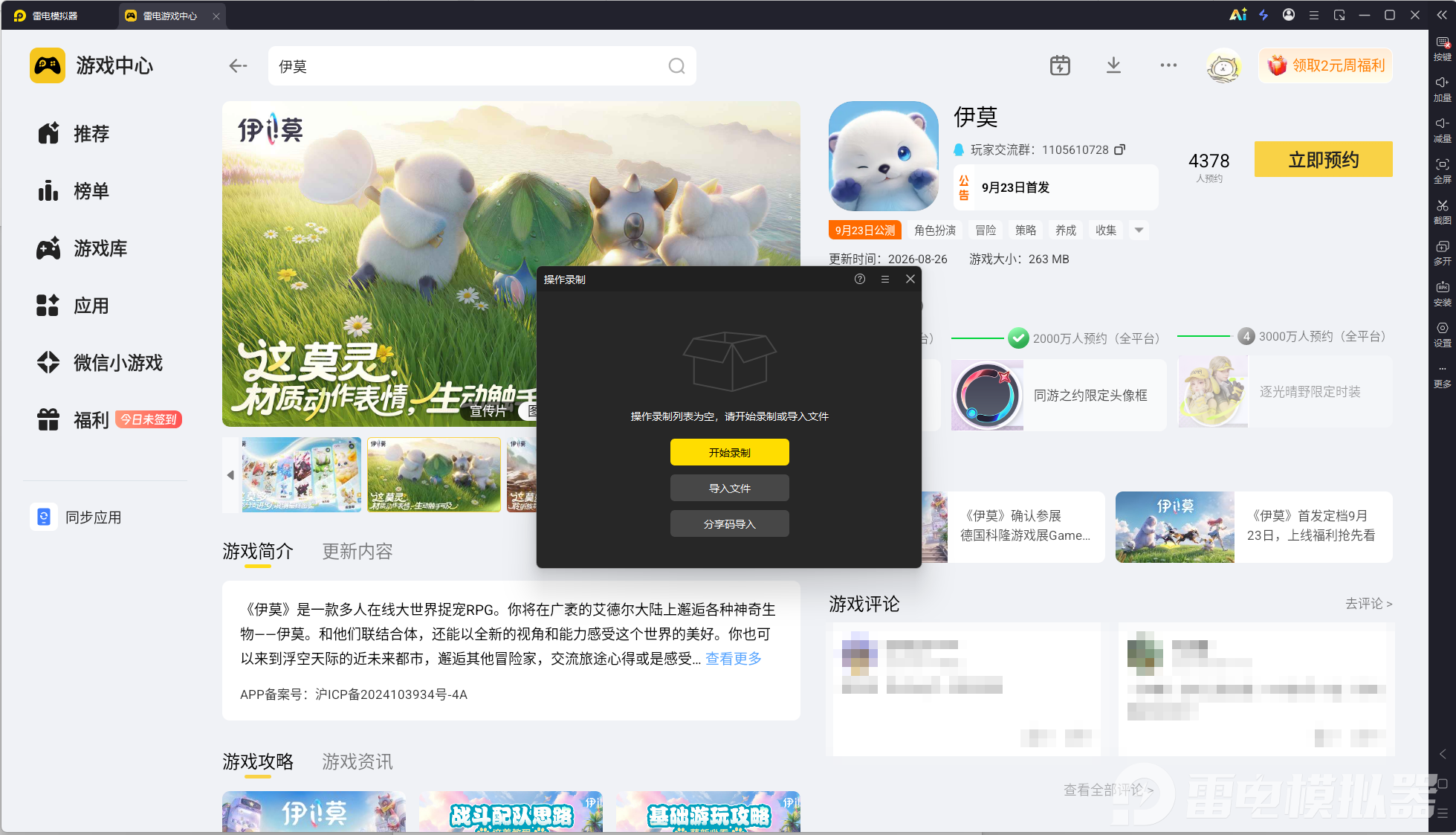Open the calendar check-in icon

[x=1060, y=65]
